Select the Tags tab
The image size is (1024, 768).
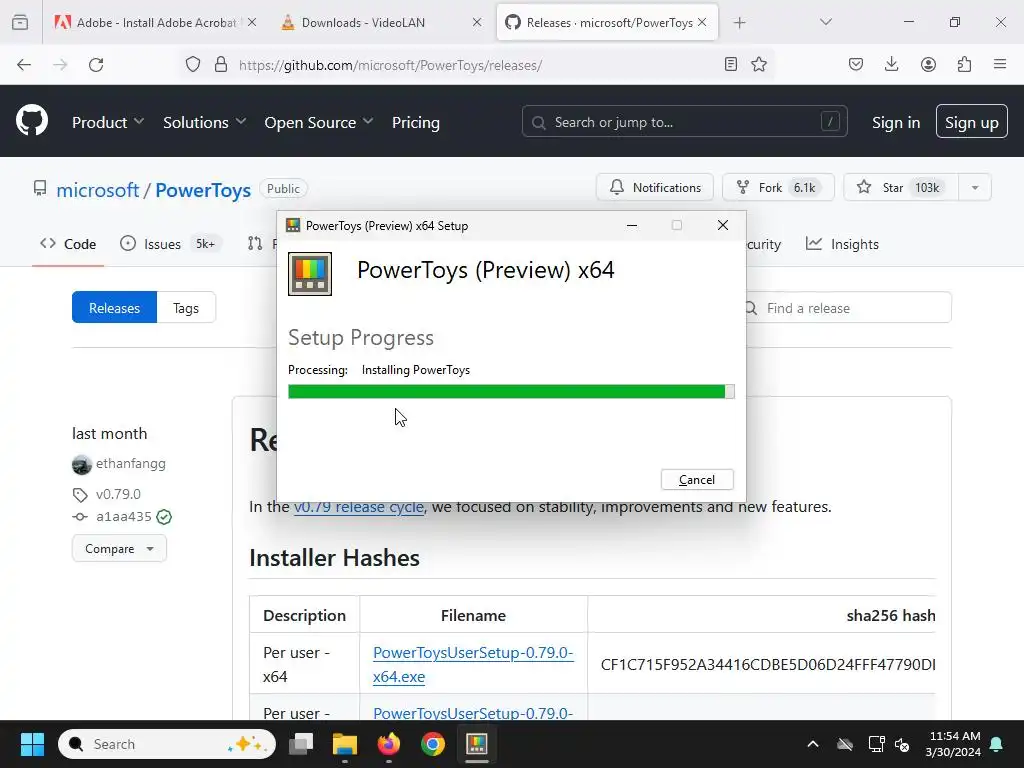click(186, 308)
